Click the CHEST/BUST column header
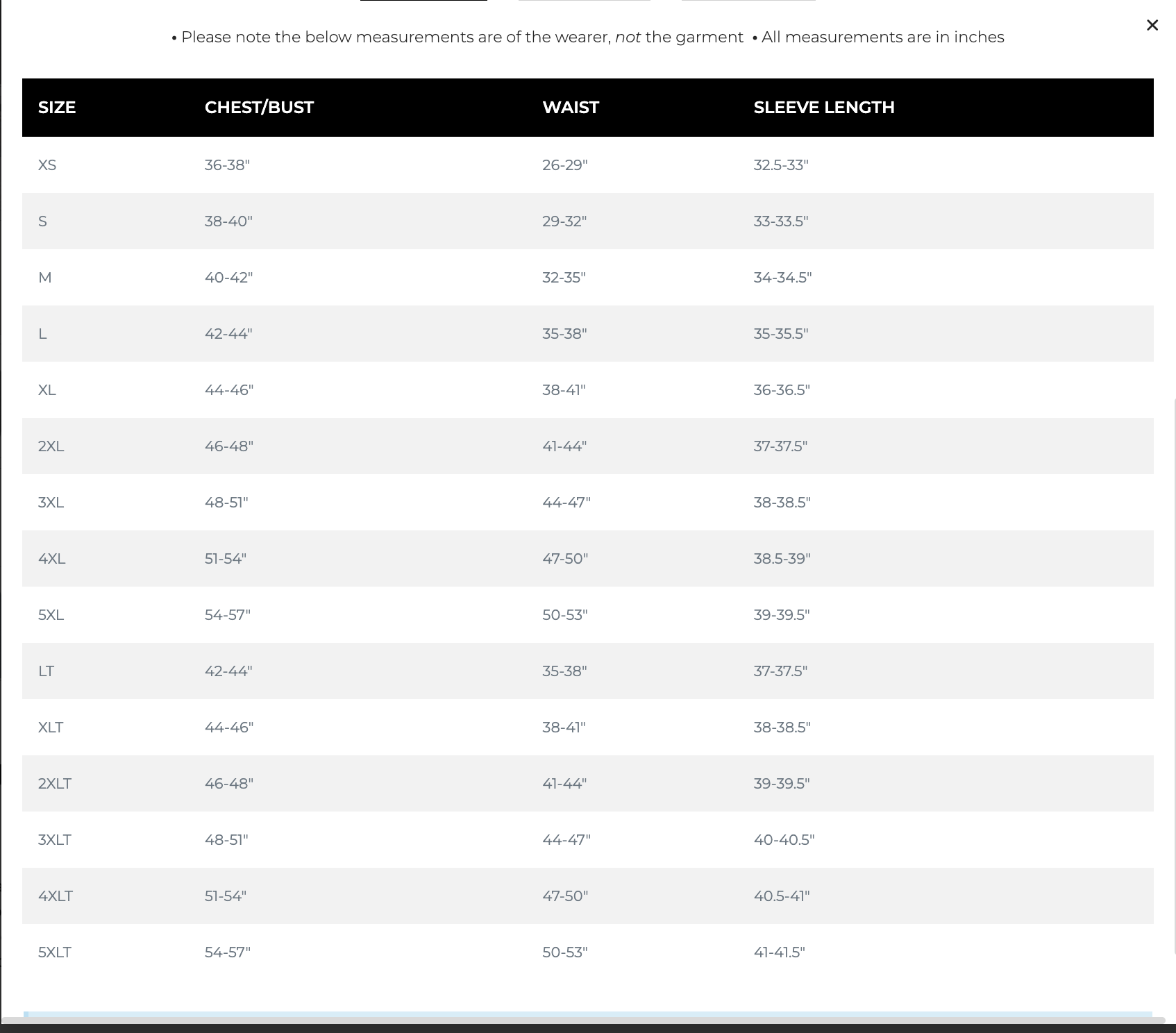The height and width of the screenshot is (1033, 1176). point(259,108)
